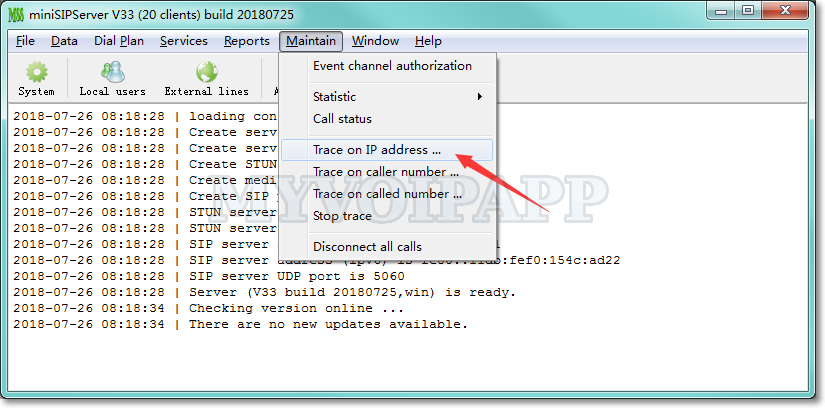Open the File menu
The width and height of the screenshot is (825, 408).
pyautogui.click(x=25, y=41)
